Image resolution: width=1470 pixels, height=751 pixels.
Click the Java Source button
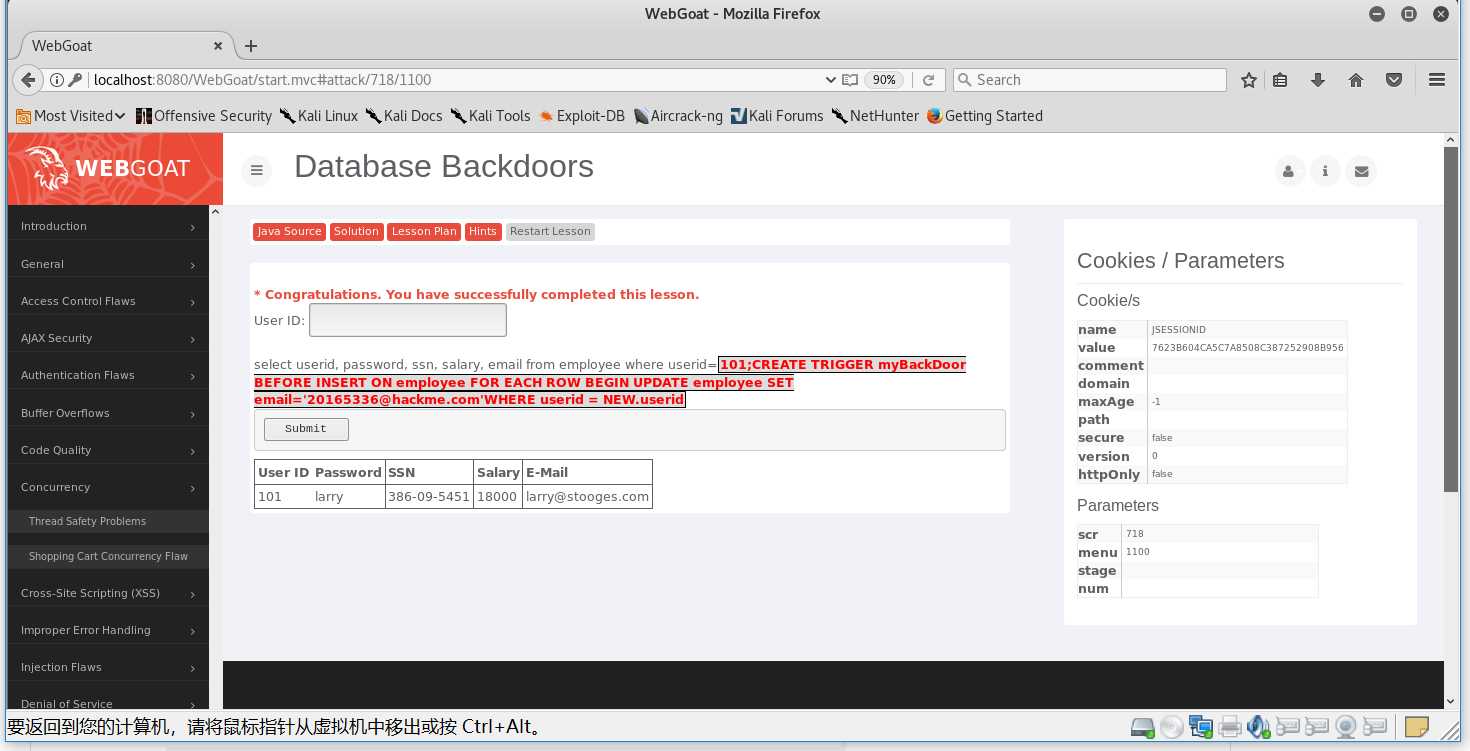tap(289, 231)
